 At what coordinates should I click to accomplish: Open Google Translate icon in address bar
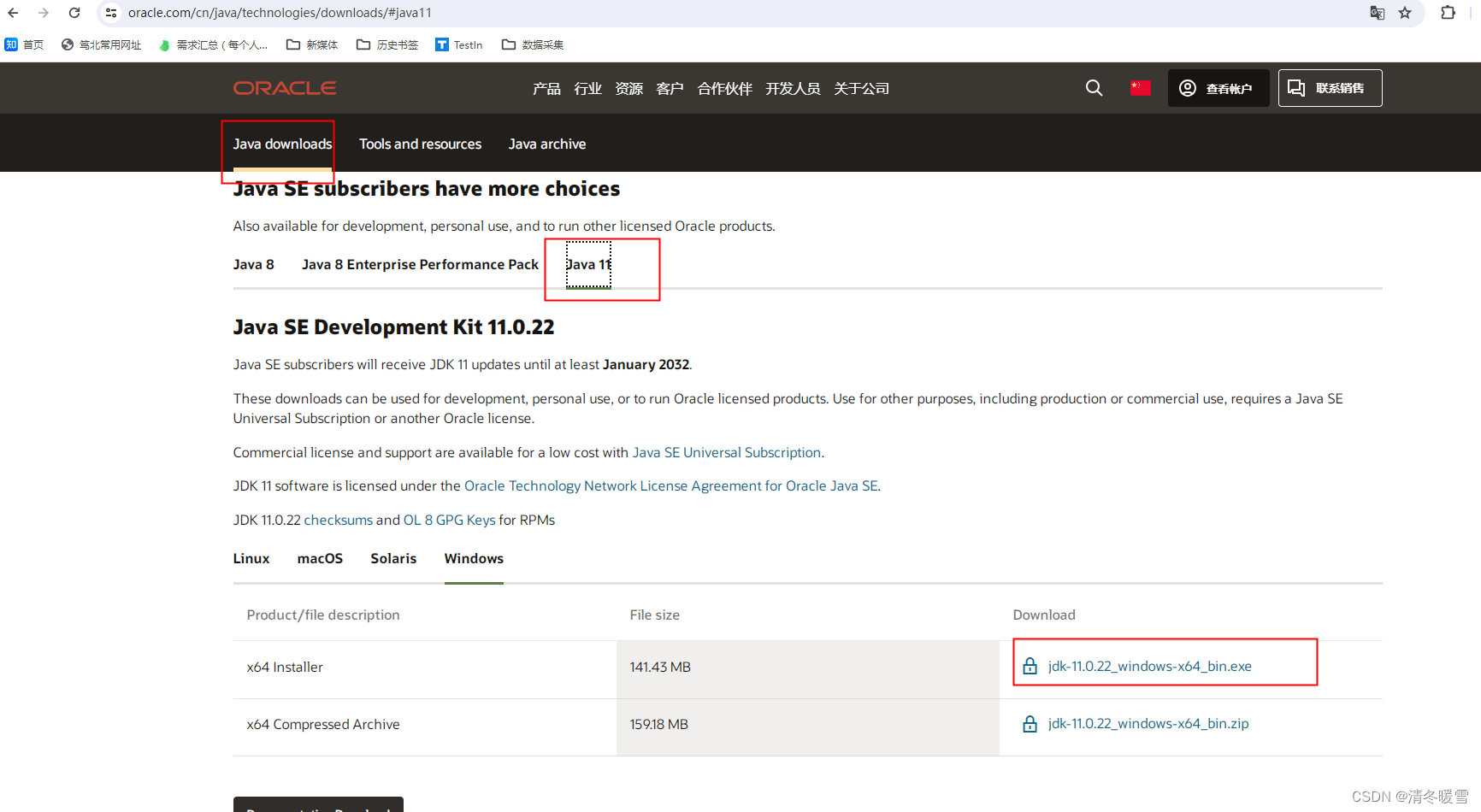[1377, 13]
